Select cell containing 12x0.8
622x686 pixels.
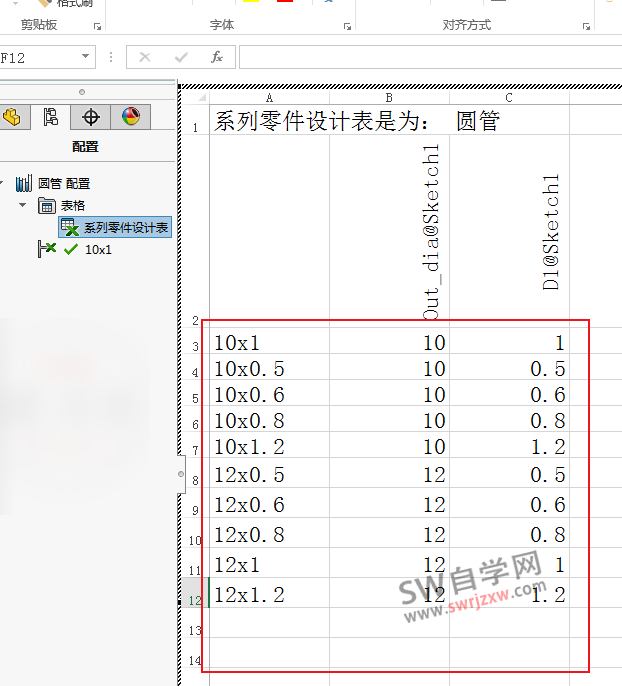(269, 533)
